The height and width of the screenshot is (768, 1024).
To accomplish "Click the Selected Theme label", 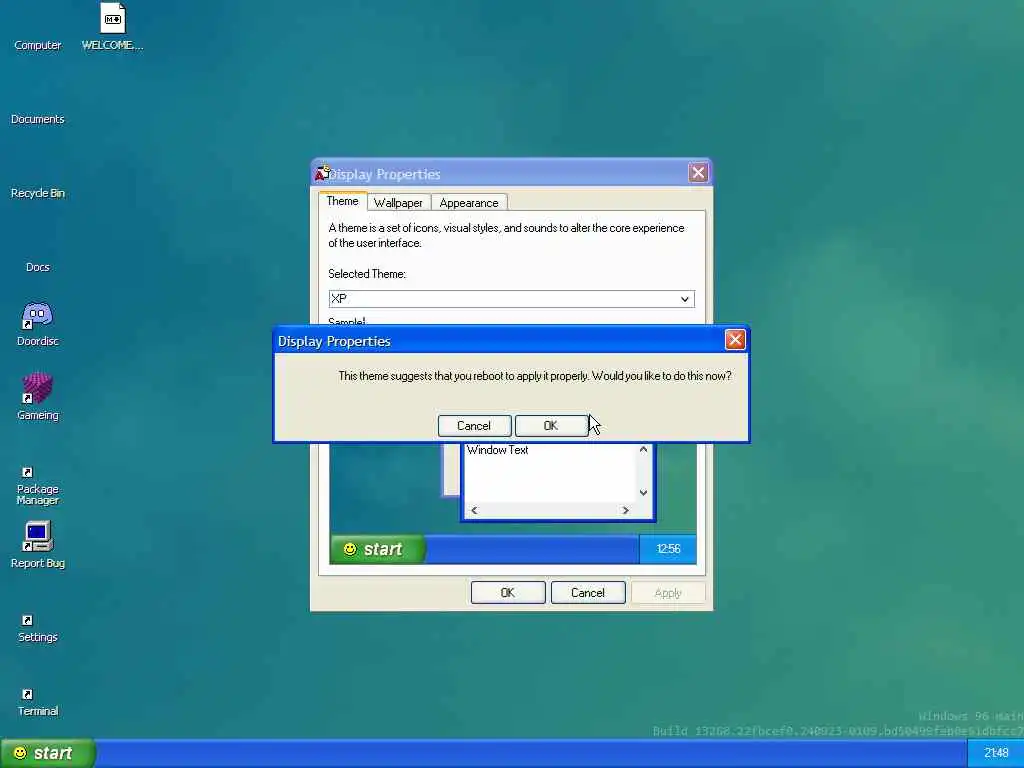I will coord(366,274).
